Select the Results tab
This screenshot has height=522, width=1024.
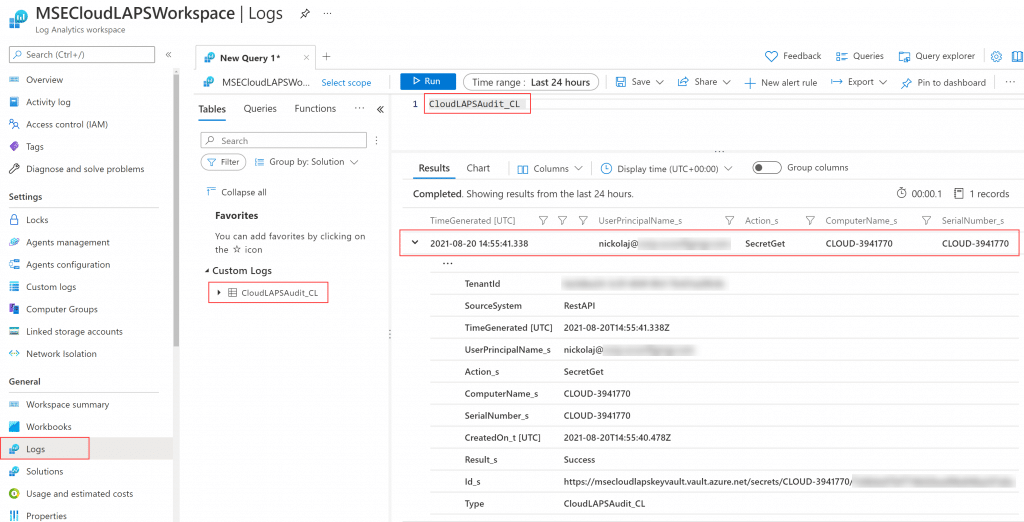coord(434,168)
